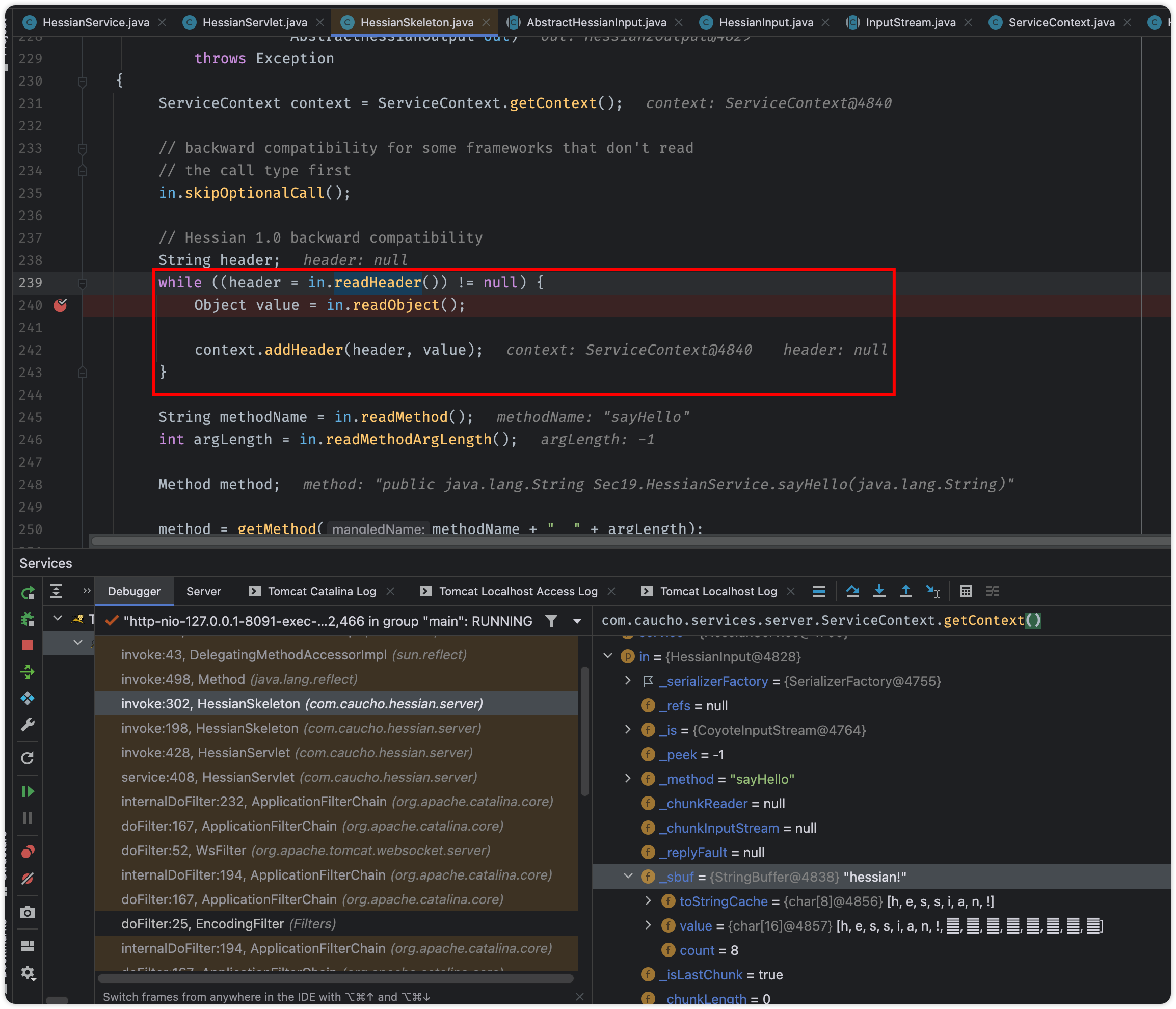
Task: Select frame doFilter:25, EncodingFilter
Action: [336, 924]
